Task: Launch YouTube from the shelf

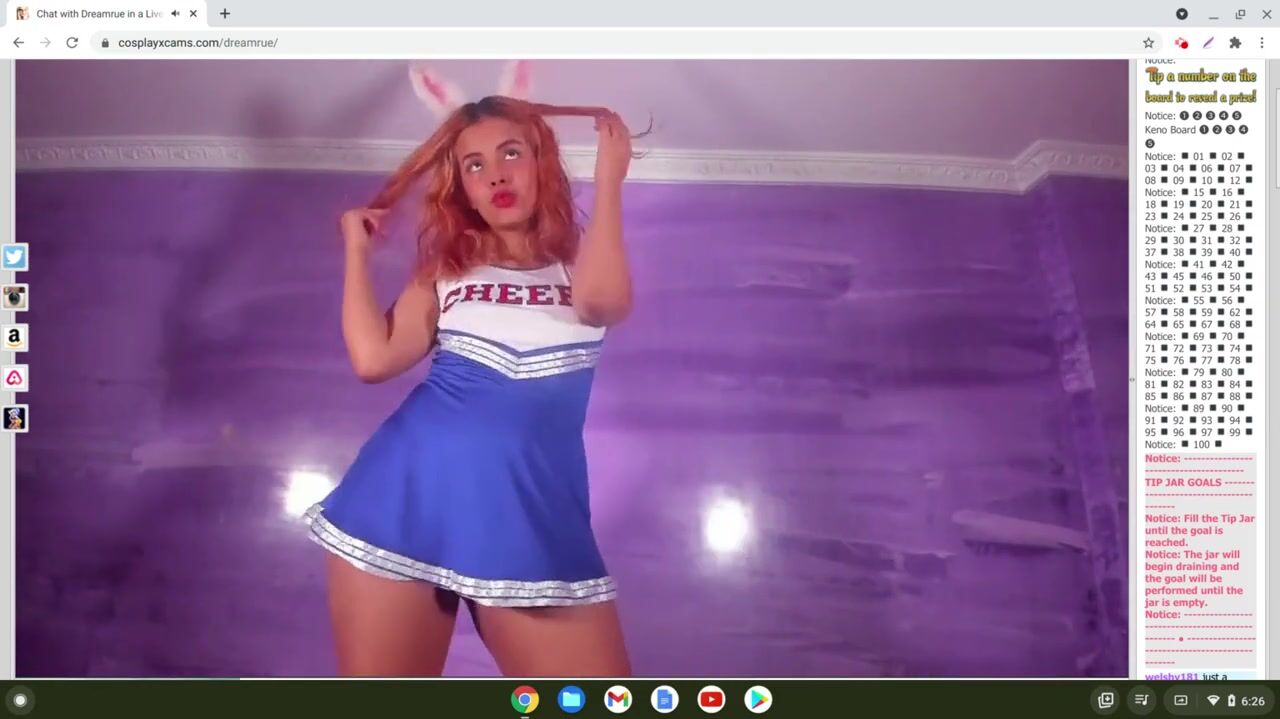Action: tap(711, 700)
